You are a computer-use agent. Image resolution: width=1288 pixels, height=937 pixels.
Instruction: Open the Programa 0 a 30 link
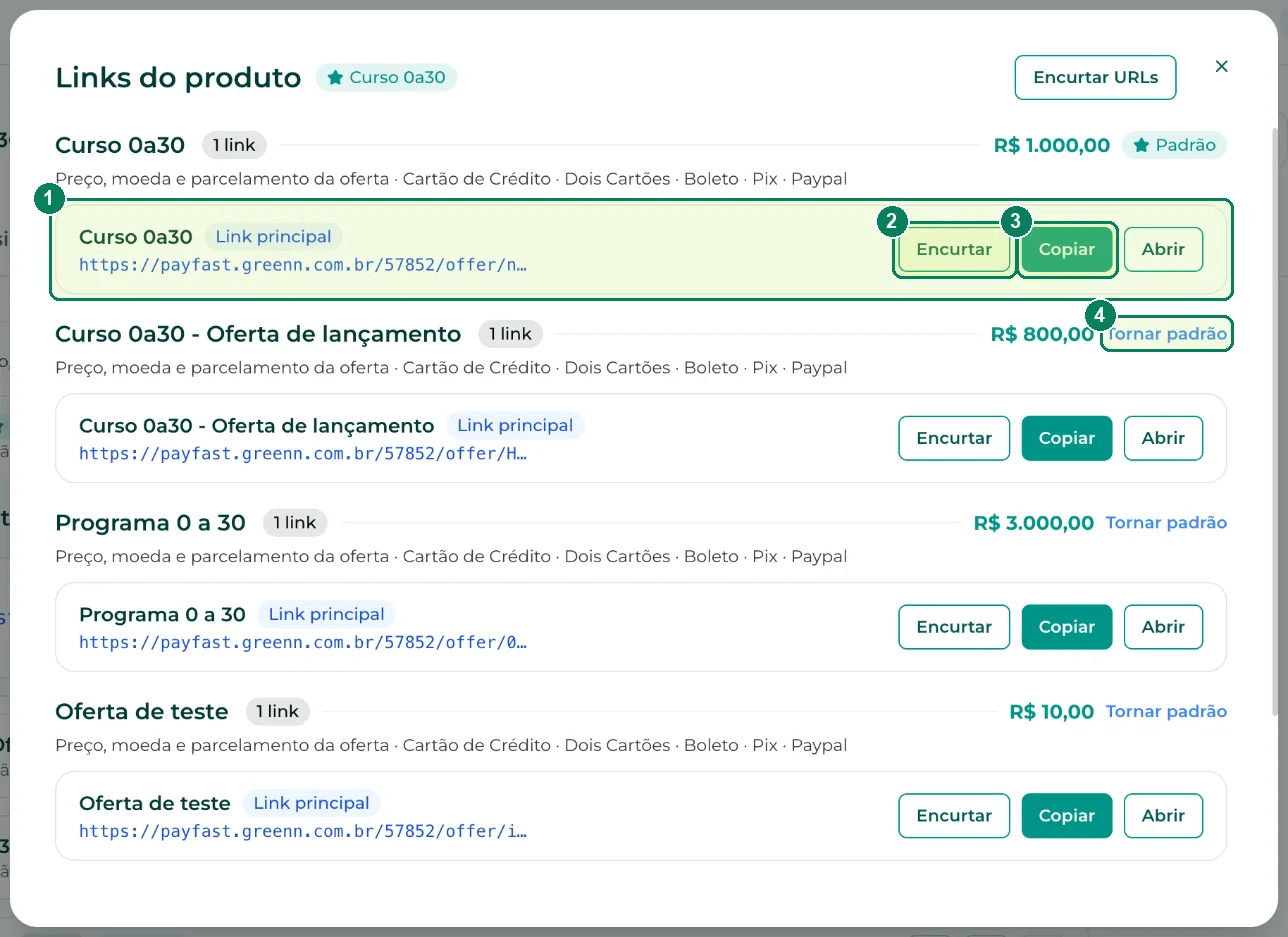pos(1163,627)
